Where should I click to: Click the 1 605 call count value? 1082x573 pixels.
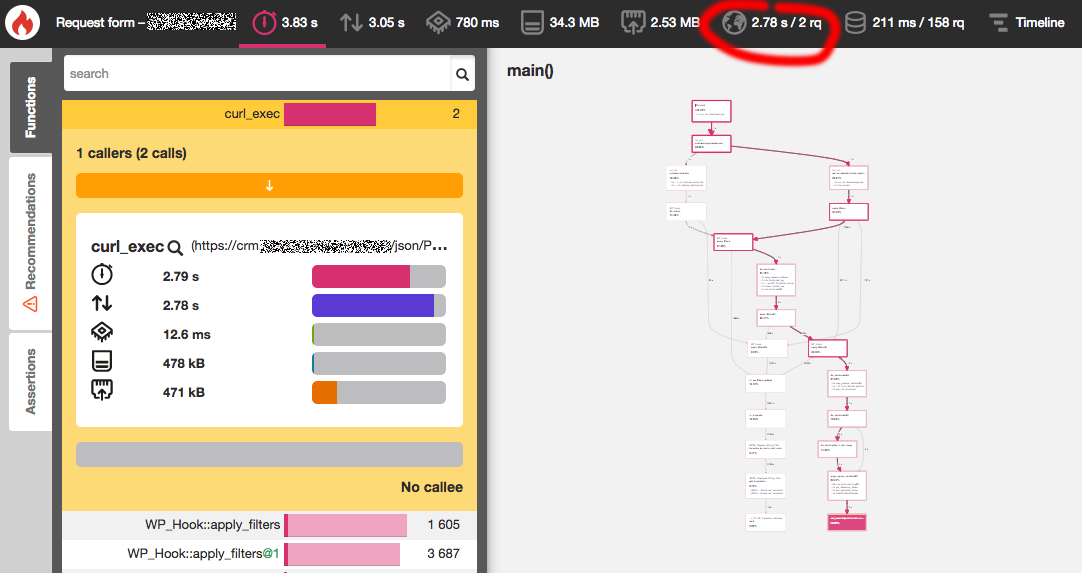point(444,525)
